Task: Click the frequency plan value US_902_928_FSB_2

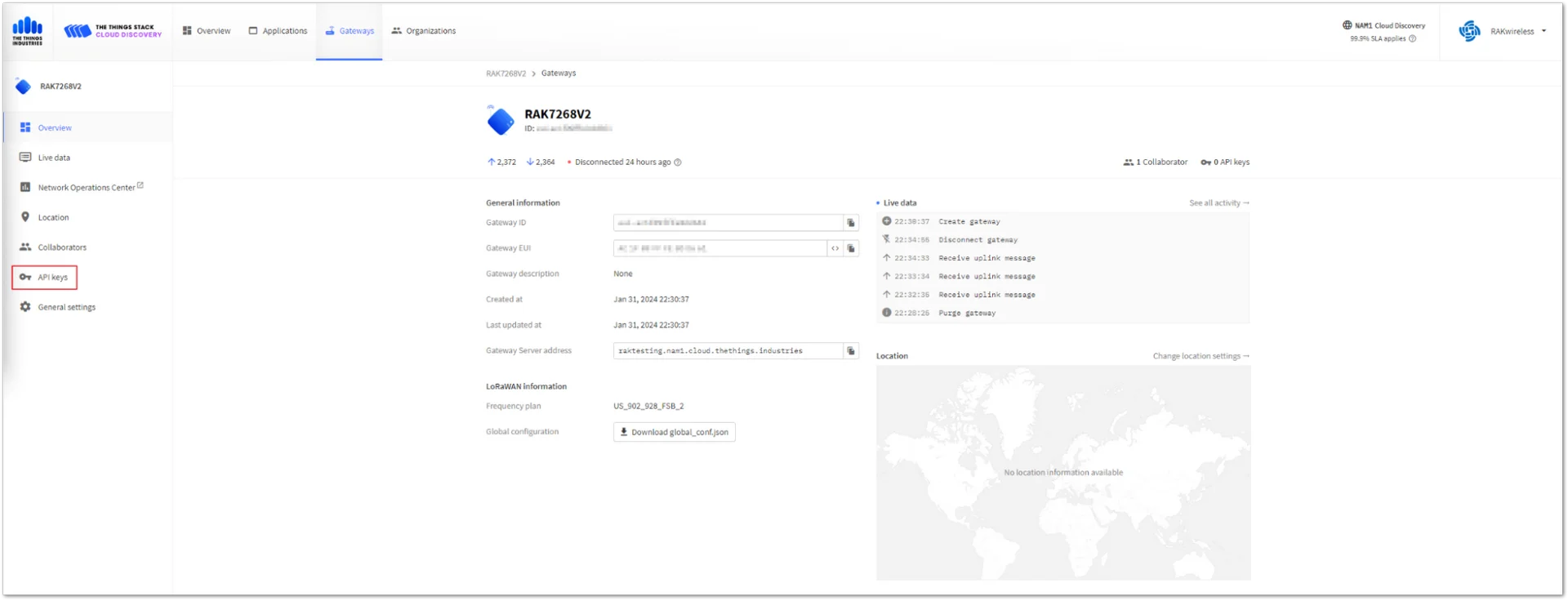Action: pyautogui.click(x=648, y=406)
